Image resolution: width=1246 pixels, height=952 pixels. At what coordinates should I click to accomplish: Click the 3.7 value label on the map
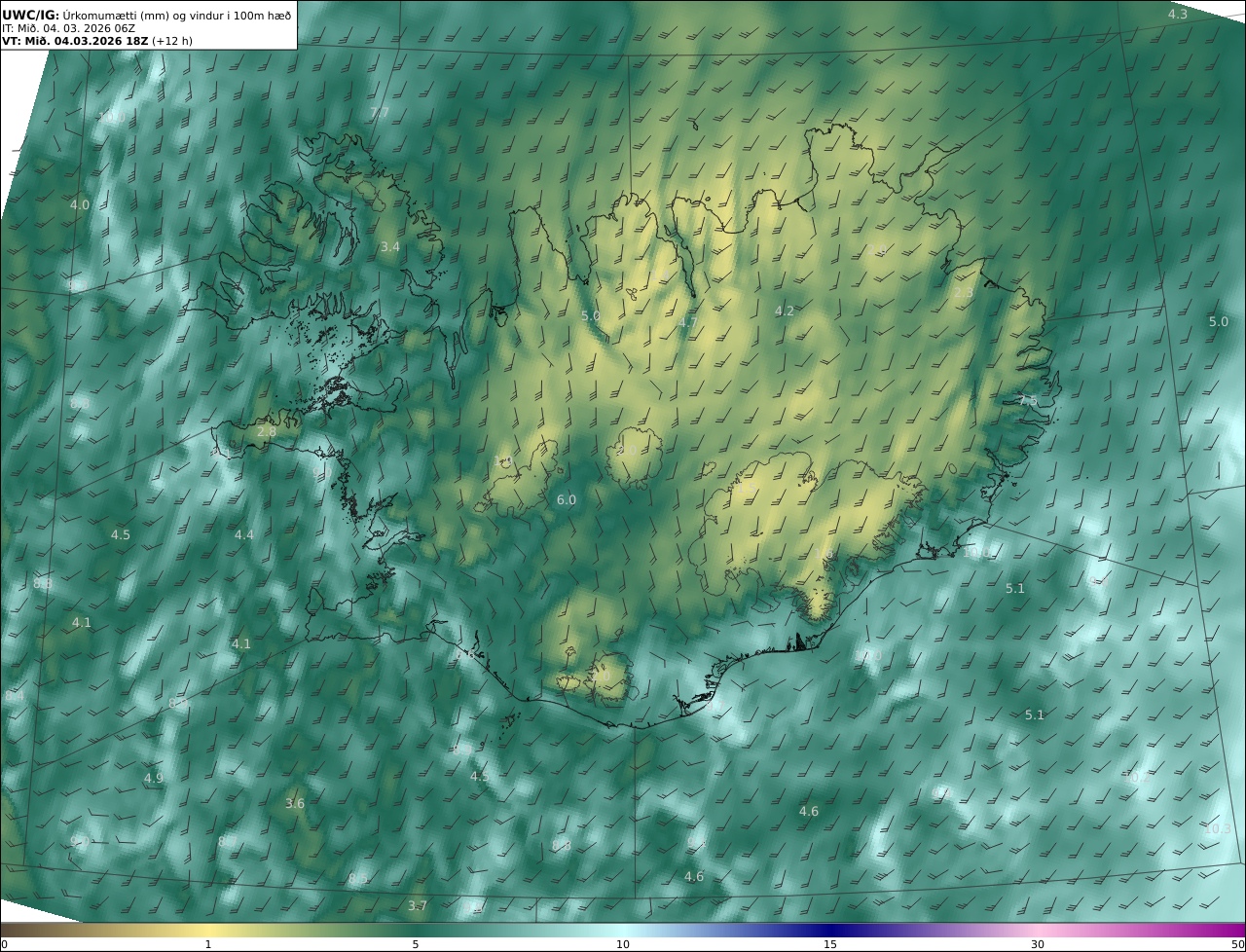pyautogui.click(x=418, y=906)
